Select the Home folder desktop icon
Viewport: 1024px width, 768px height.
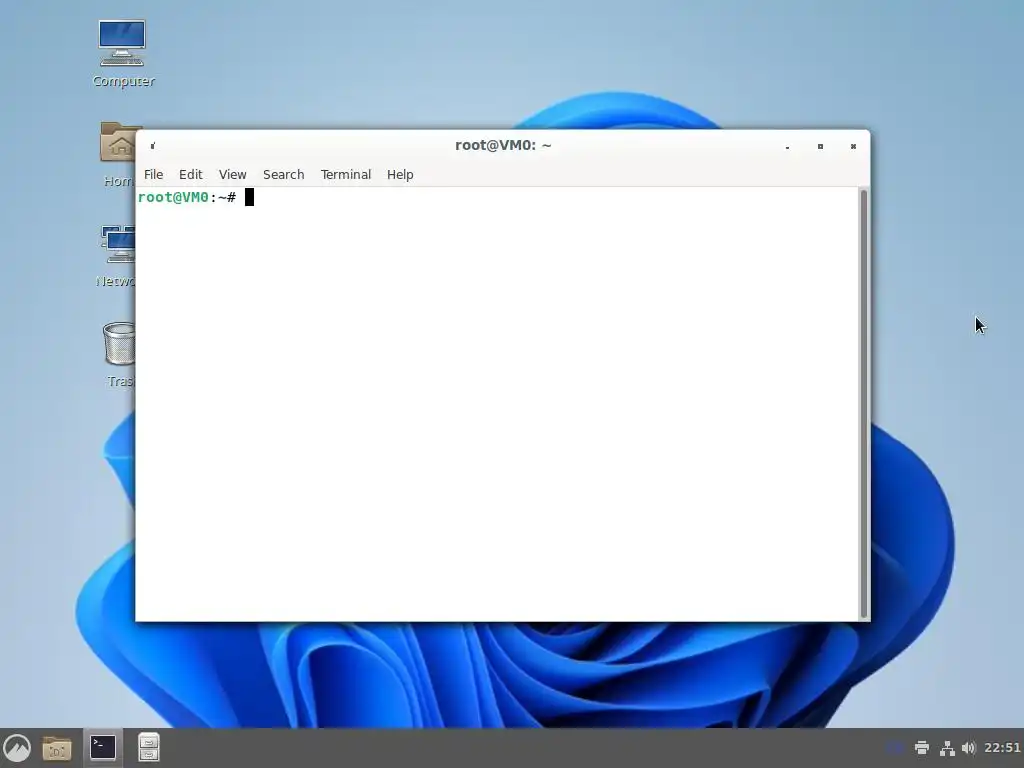coord(118,155)
